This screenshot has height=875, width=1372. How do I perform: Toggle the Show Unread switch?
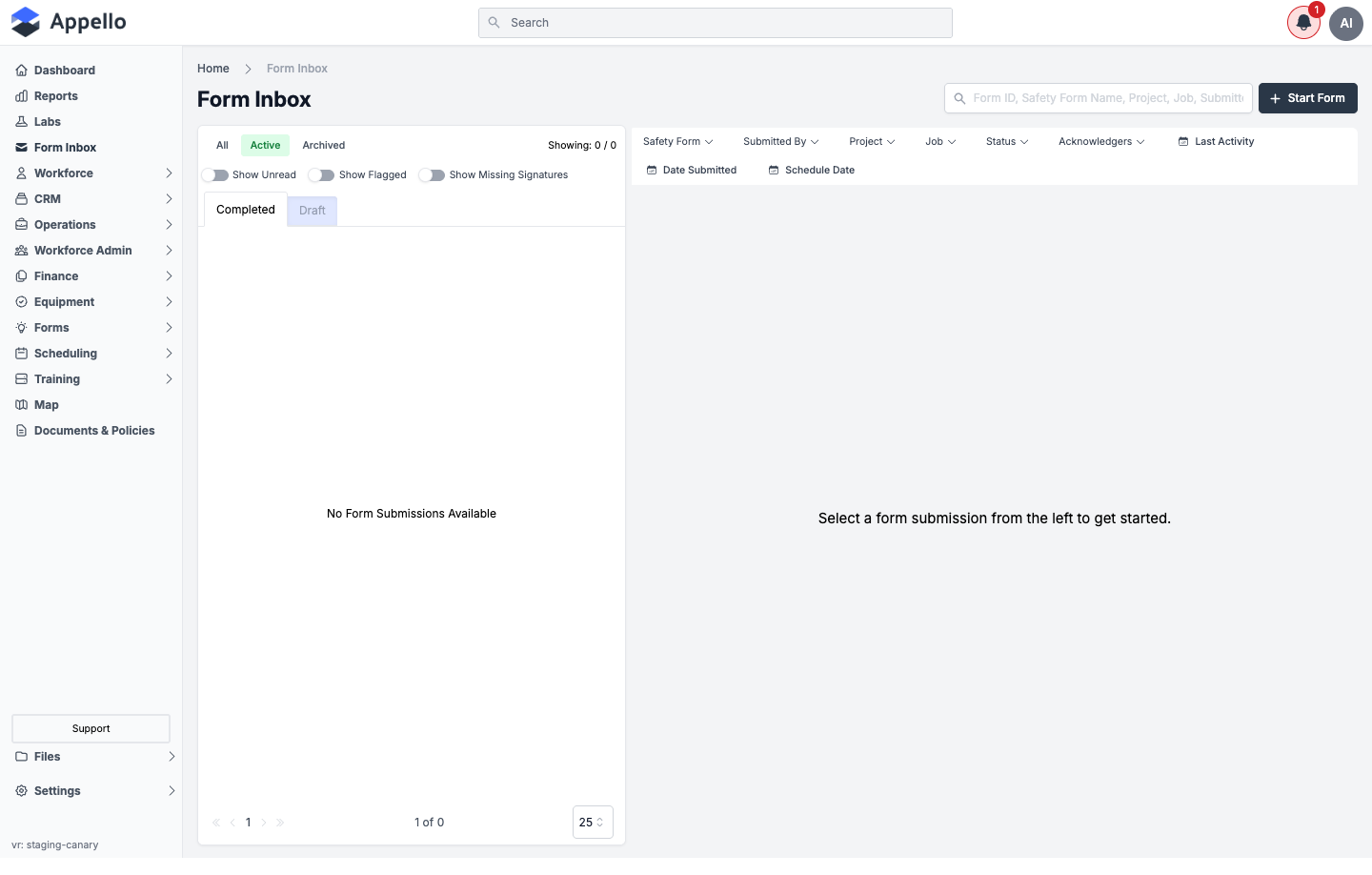215,175
